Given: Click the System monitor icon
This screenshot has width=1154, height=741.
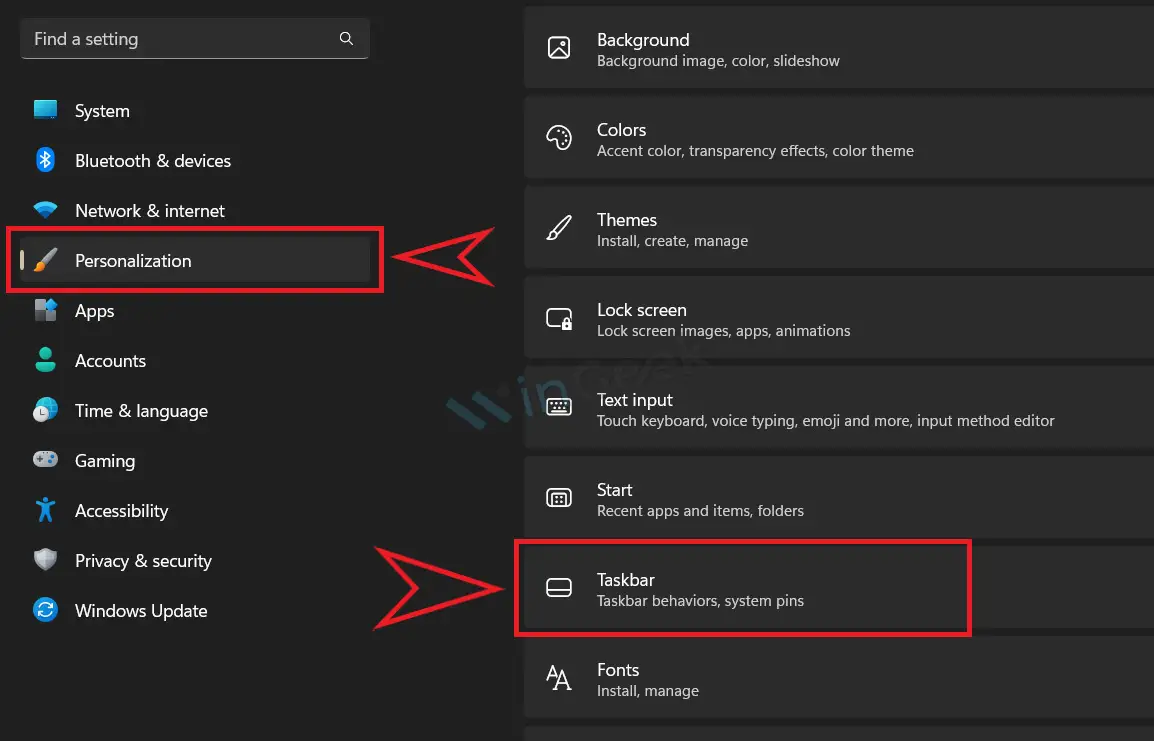Looking at the screenshot, I should click(46, 110).
